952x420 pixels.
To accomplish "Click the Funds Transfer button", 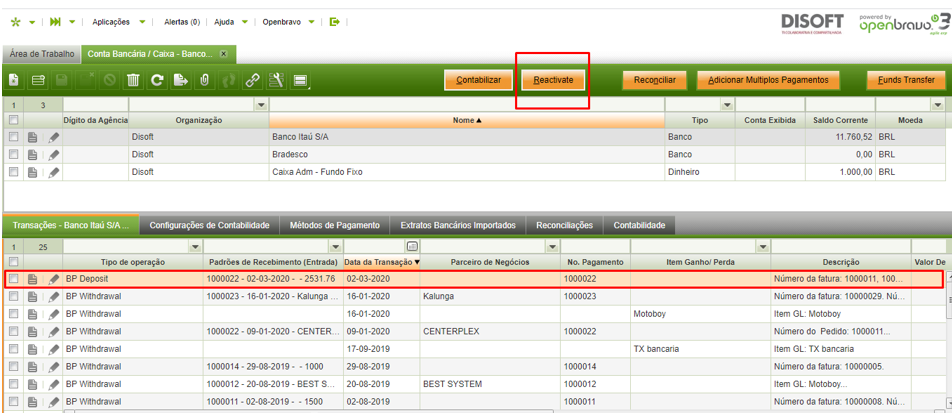I will 906,79.
